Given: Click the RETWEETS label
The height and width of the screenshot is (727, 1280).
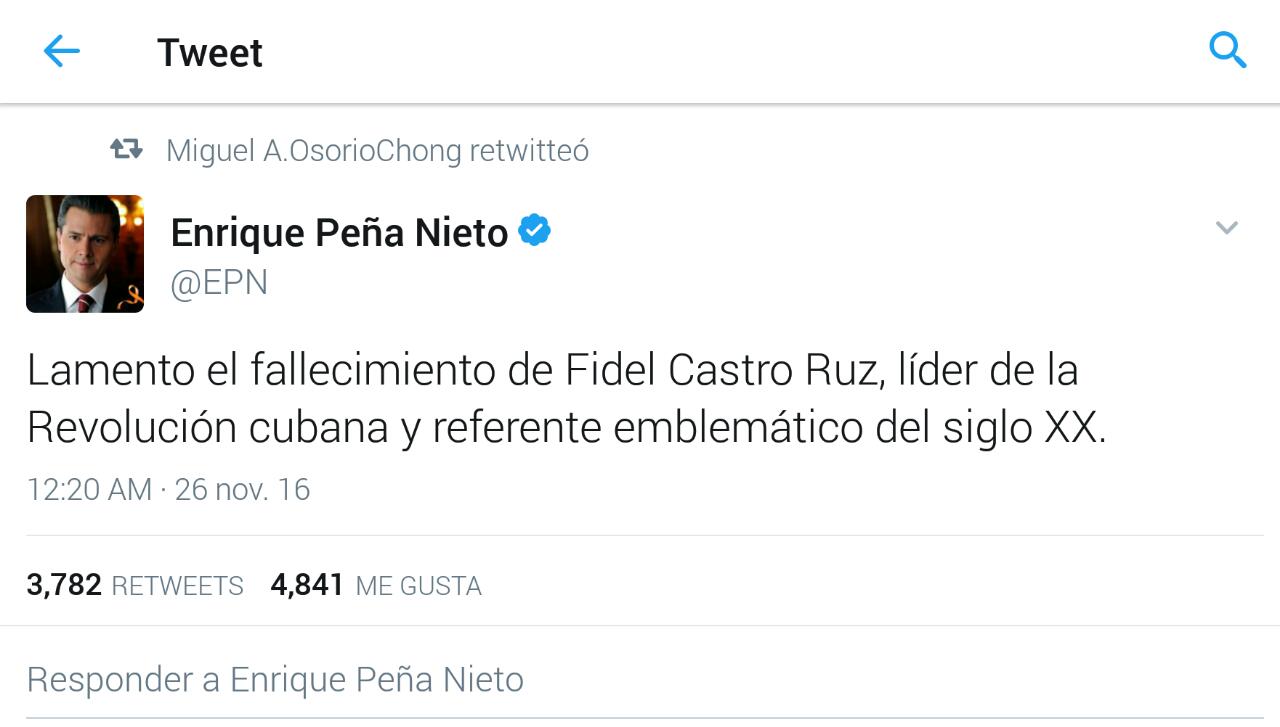Looking at the screenshot, I should (177, 586).
